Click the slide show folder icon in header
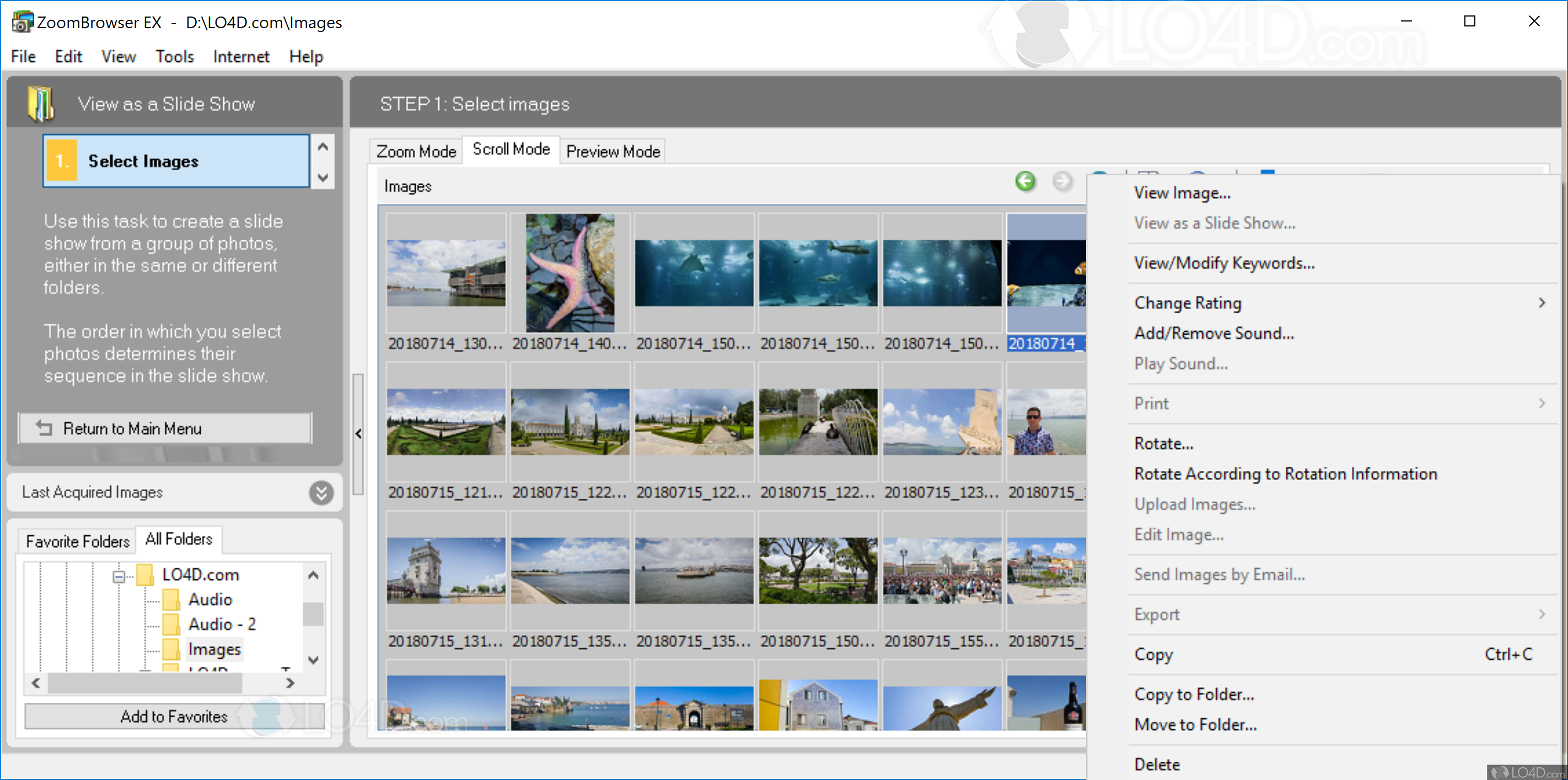This screenshot has width=1568, height=780. [41, 104]
